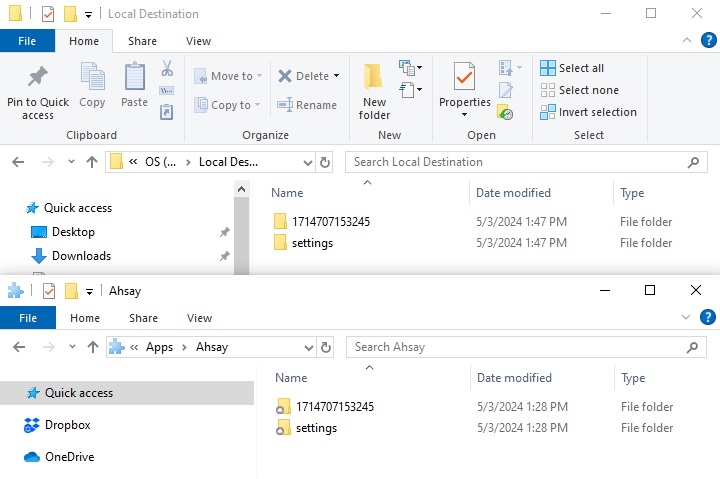Click the Paste shortcut icon
The image size is (720, 479).
click(x=166, y=112)
